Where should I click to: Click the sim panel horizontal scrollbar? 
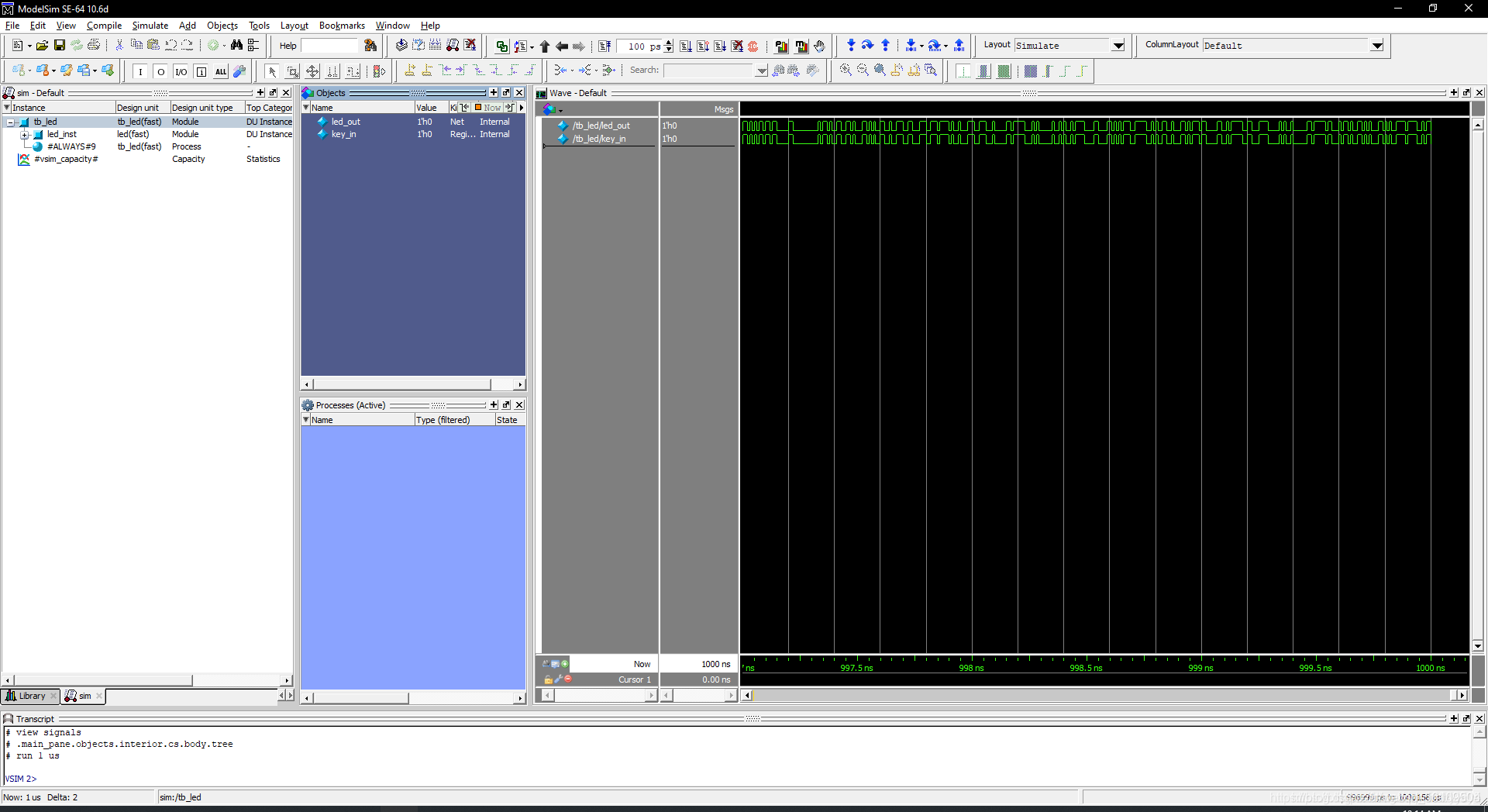coord(146,680)
